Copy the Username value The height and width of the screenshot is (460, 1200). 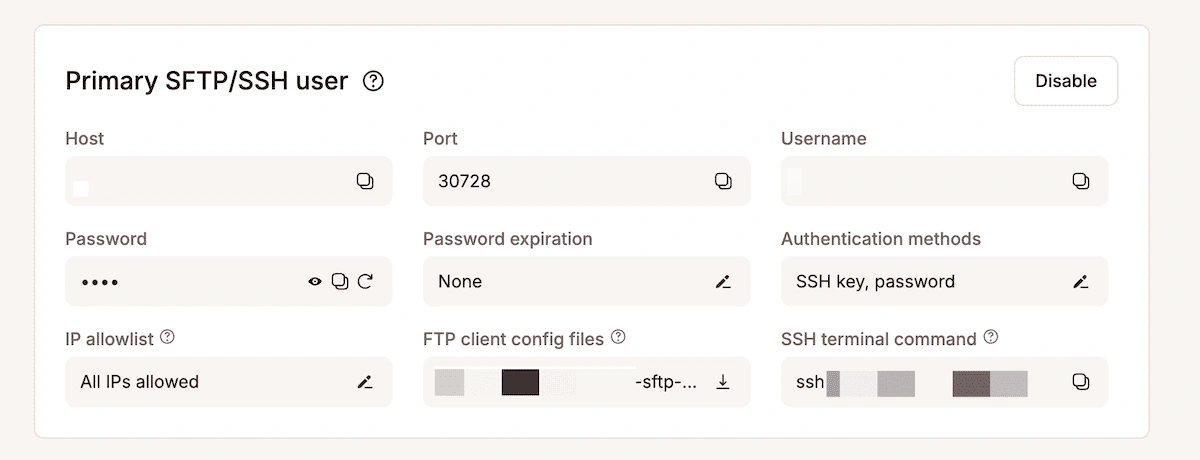point(1080,181)
